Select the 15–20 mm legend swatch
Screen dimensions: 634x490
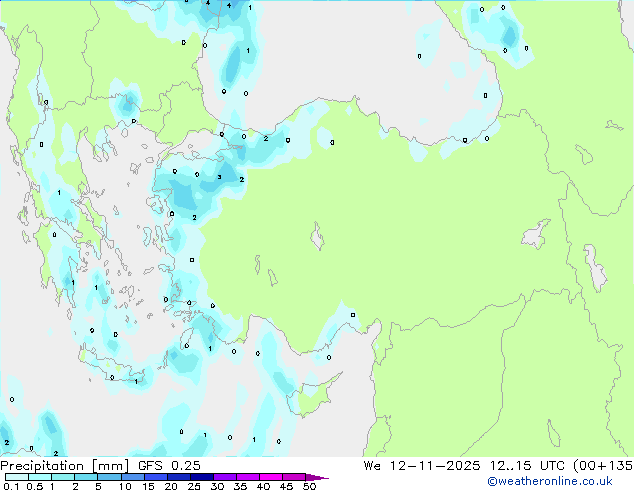155,477
